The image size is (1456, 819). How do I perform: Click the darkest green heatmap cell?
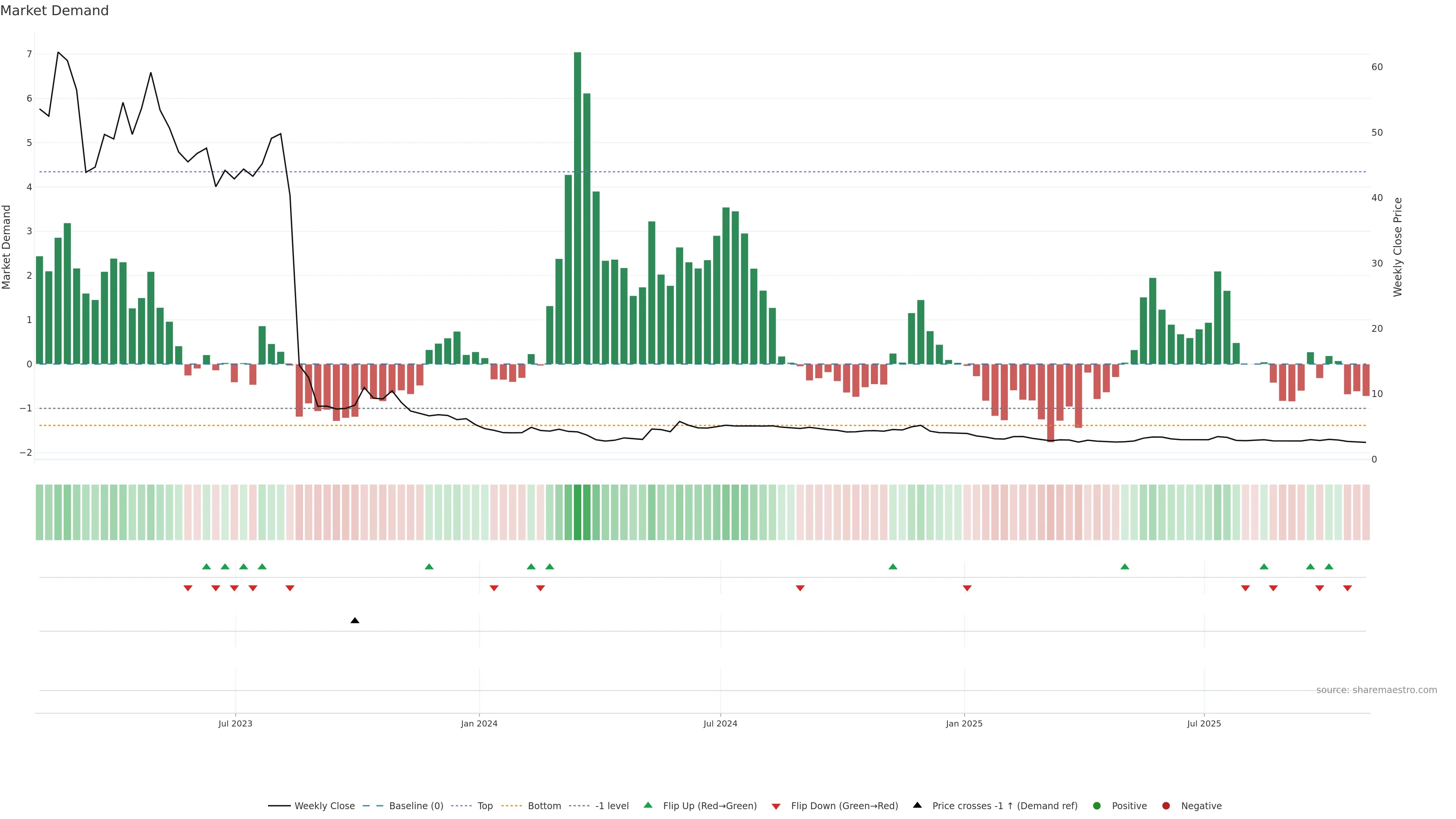pyautogui.click(x=577, y=512)
